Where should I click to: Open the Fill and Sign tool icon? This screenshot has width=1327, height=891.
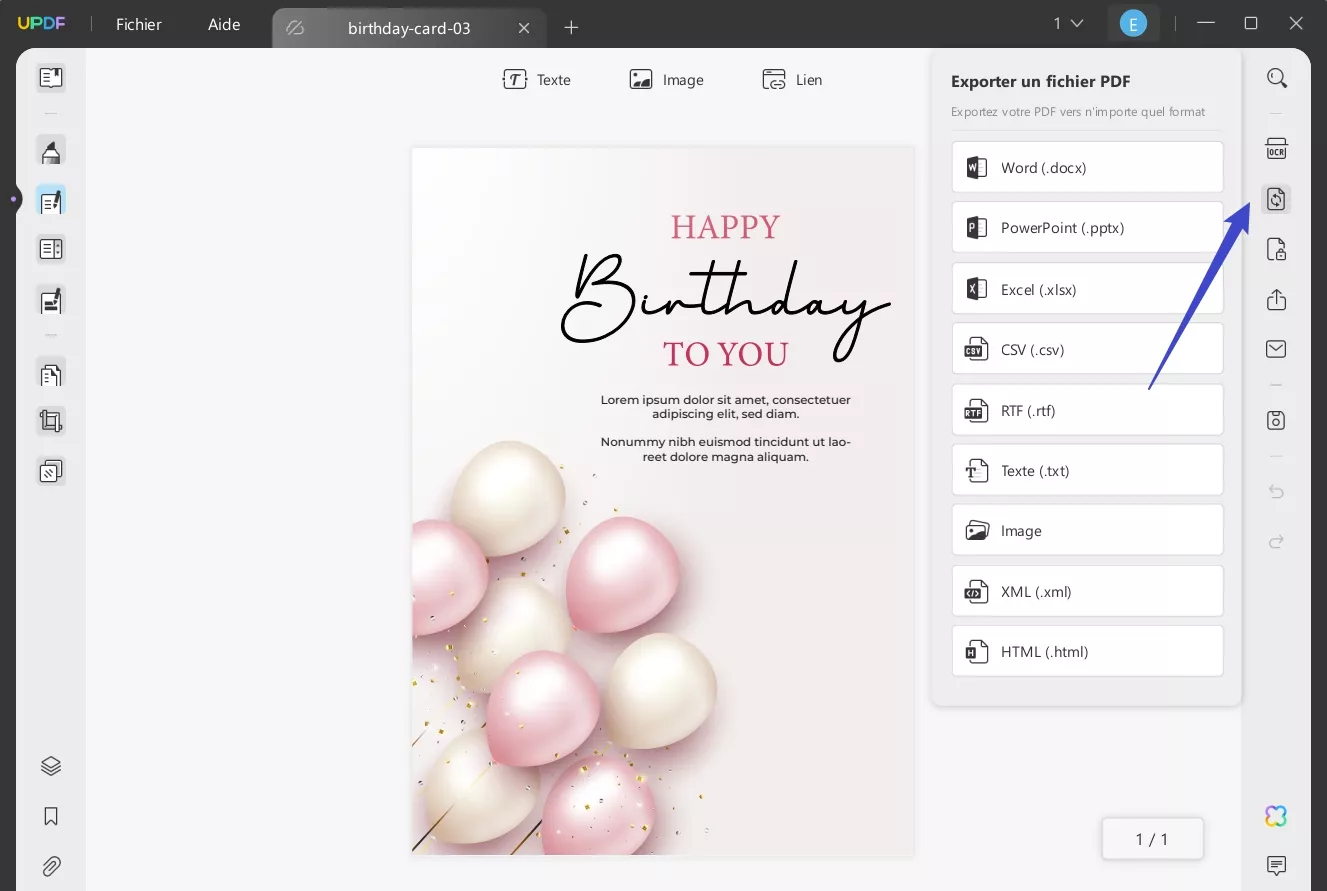(51, 299)
